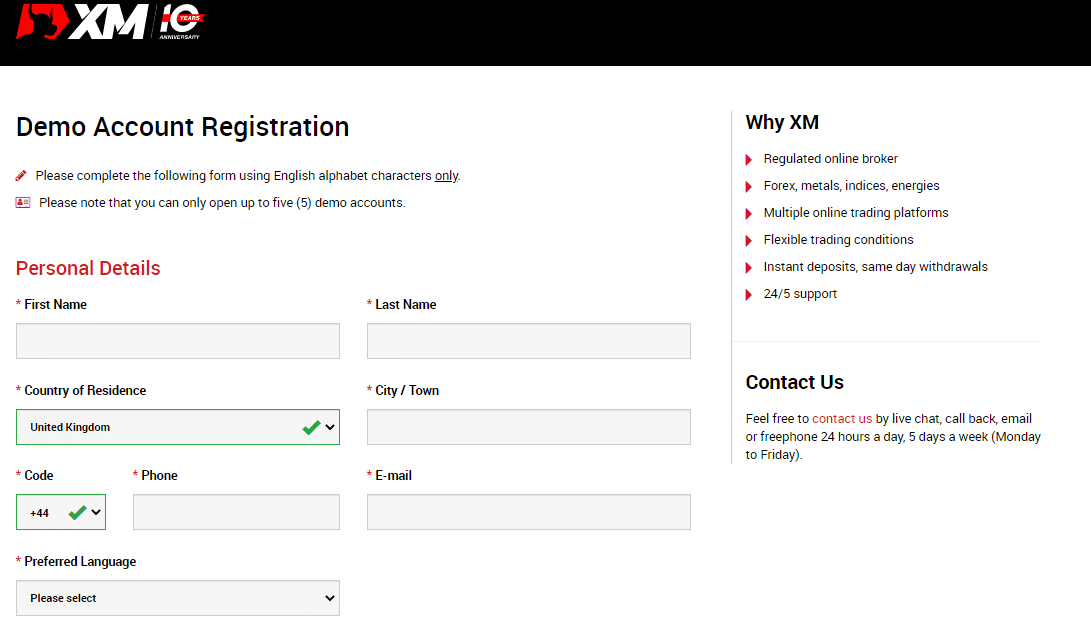Click the 10 Years Anniversary badge
The width and height of the screenshot is (1091, 621).
click(181, 21)
